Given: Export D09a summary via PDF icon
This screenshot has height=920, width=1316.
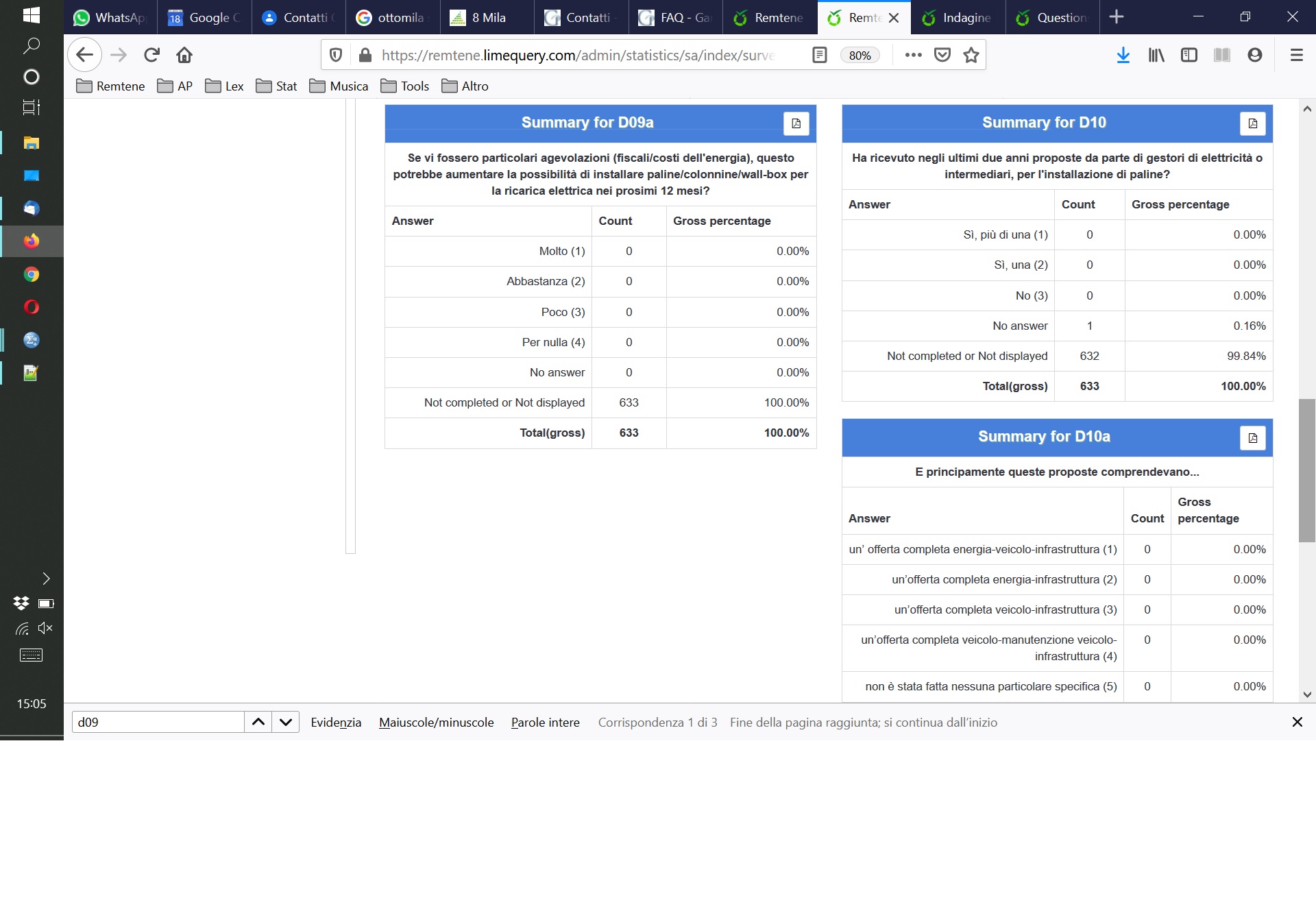Looking at the screenshot, I should point(796,123).
